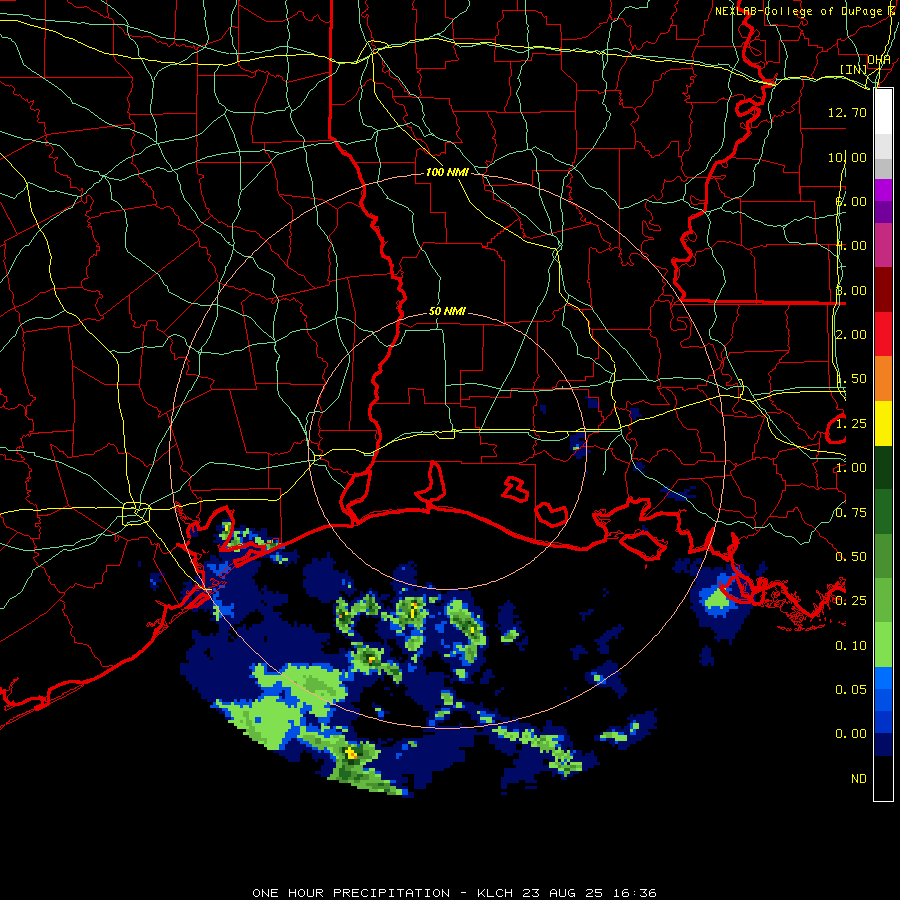Pick the orange legend swatch at 1.50
This screenshot has height=900, width=900.
[x=883, y=379]
